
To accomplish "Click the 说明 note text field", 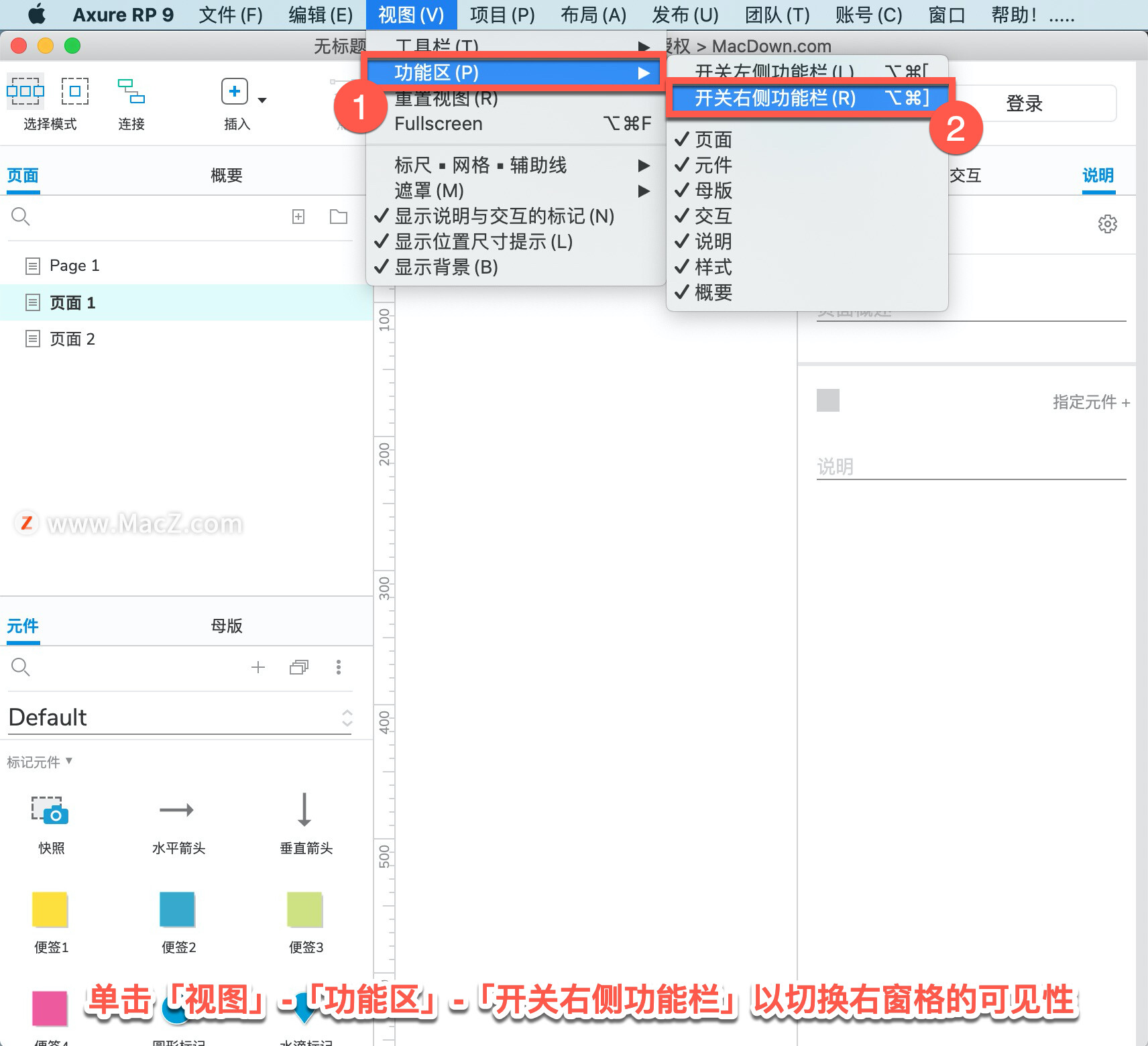I will 971,466.
